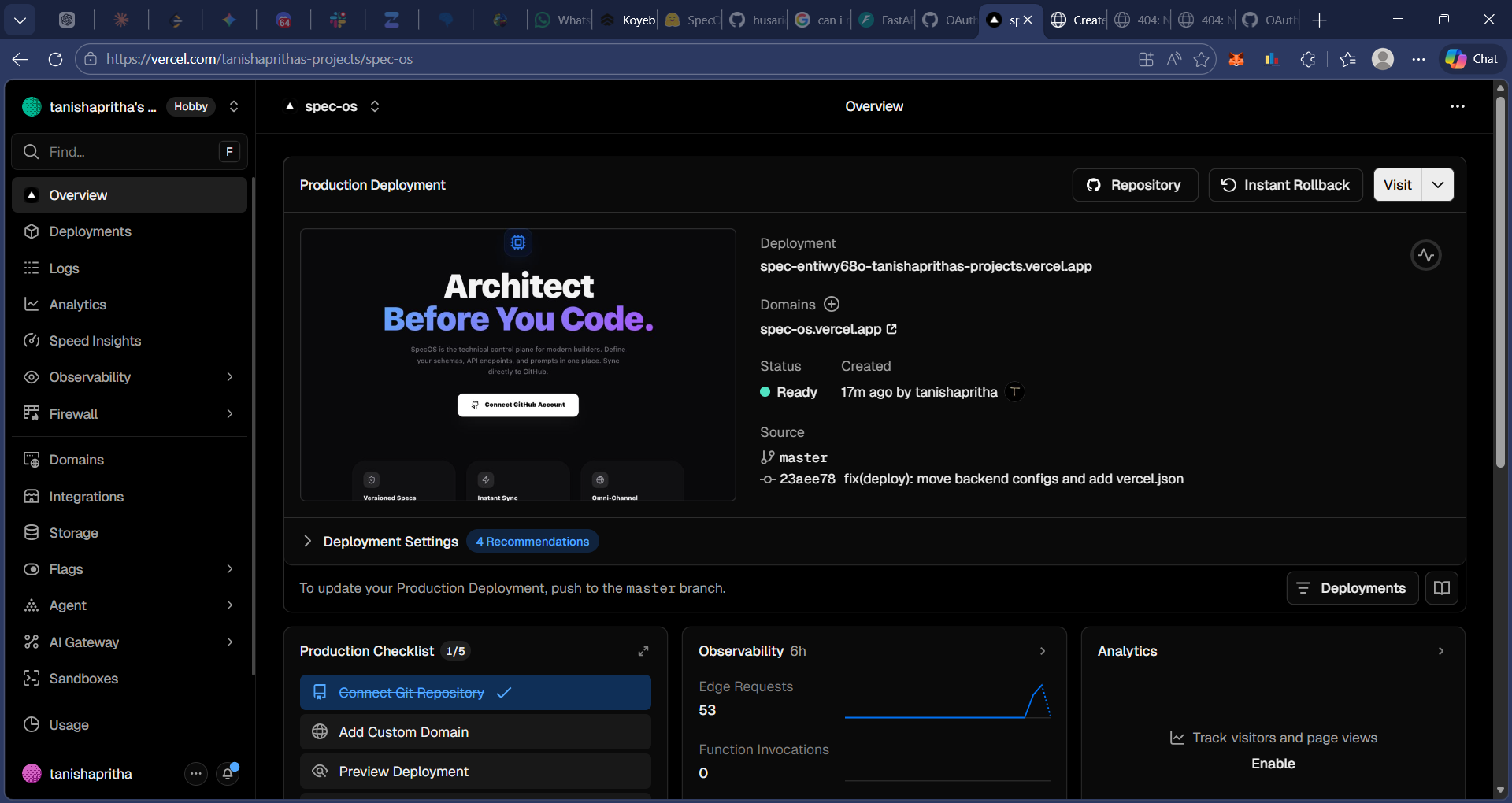
Task: Open the spec-os.vercel.app domain link
Action: (x=828, y=329)
